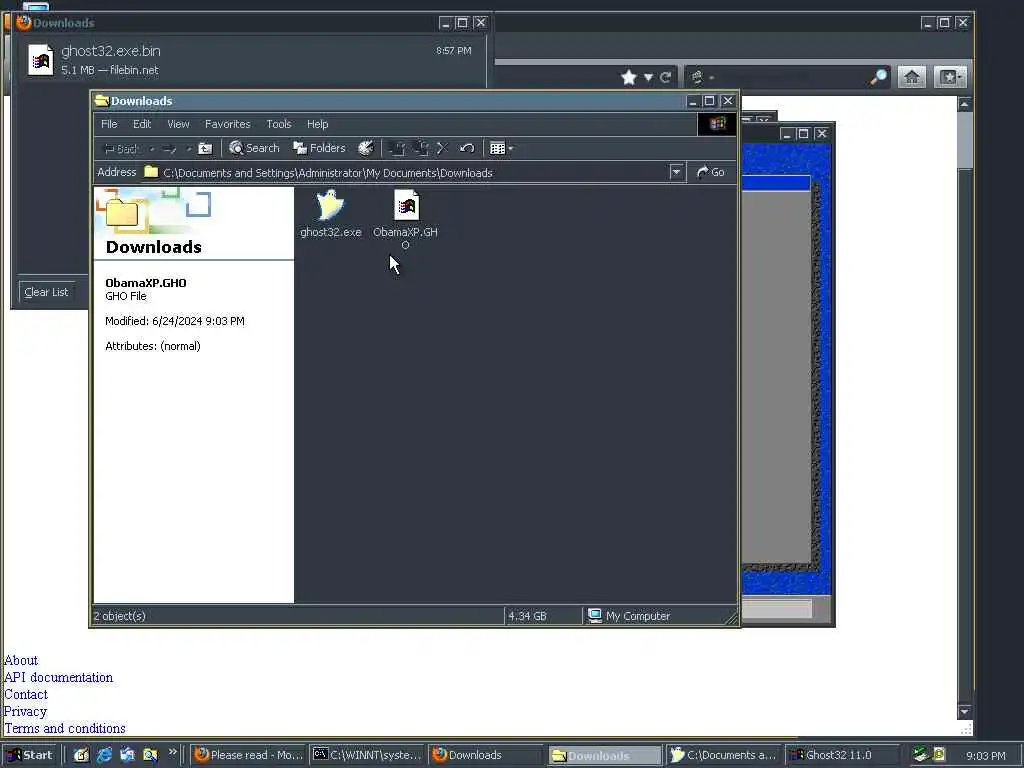
Task: Open Firefox Home button
Action: click(x=912, y=78)
